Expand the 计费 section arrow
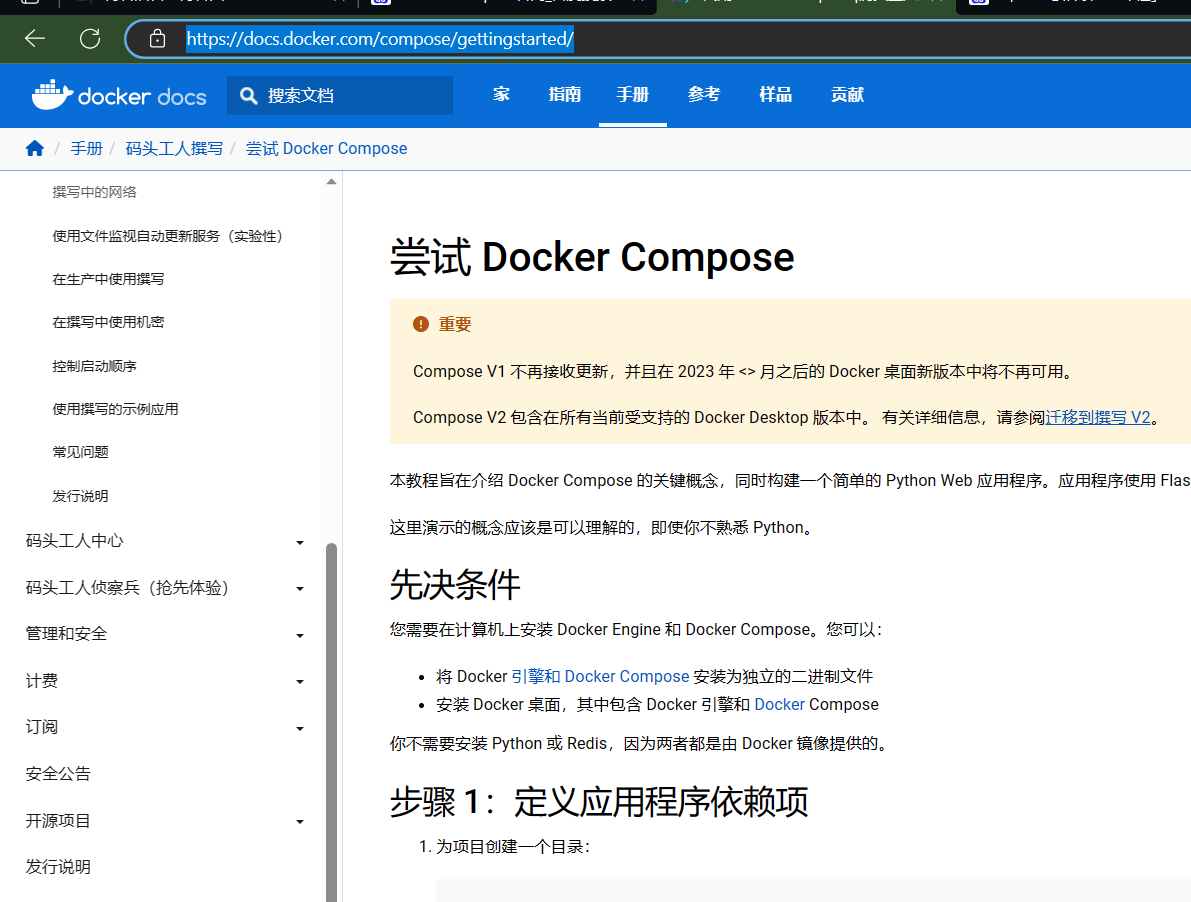 (x=300, y=682)
